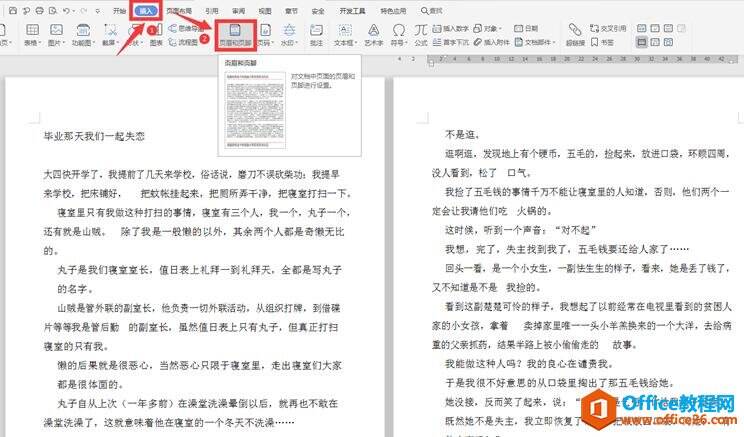Open the 文本框 text box dropdown

click(x=345, y=35)
